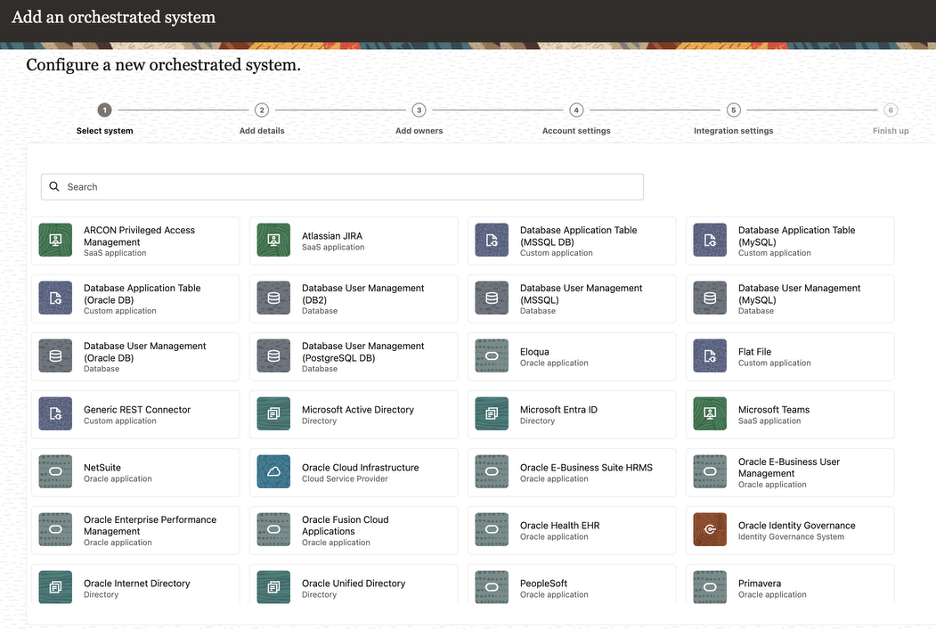Go to the Integration settings step
The image size is (936, 630).
[733, 110]
